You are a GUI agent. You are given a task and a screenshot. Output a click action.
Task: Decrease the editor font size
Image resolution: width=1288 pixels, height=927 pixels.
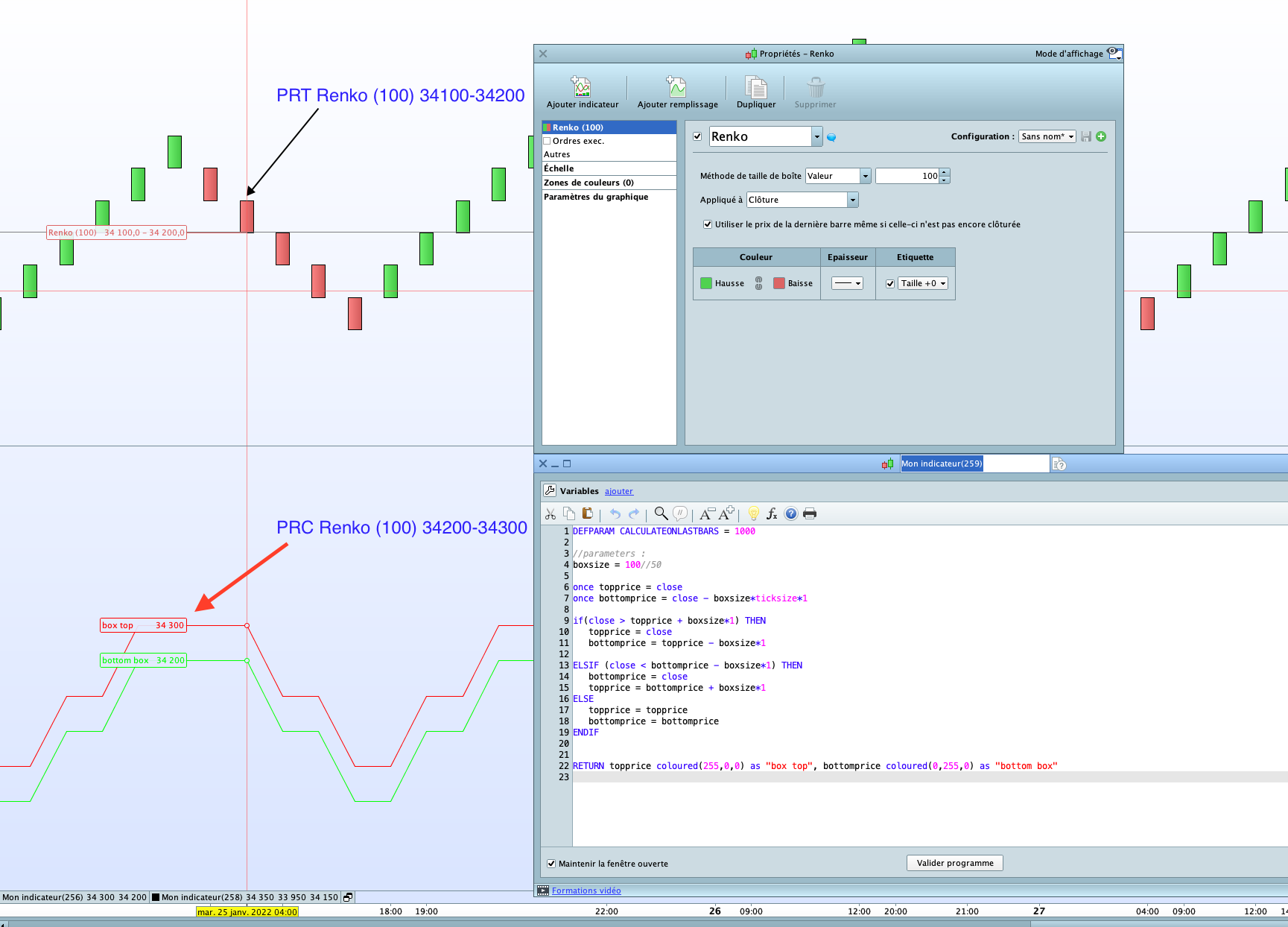click(x=707, y=513)
